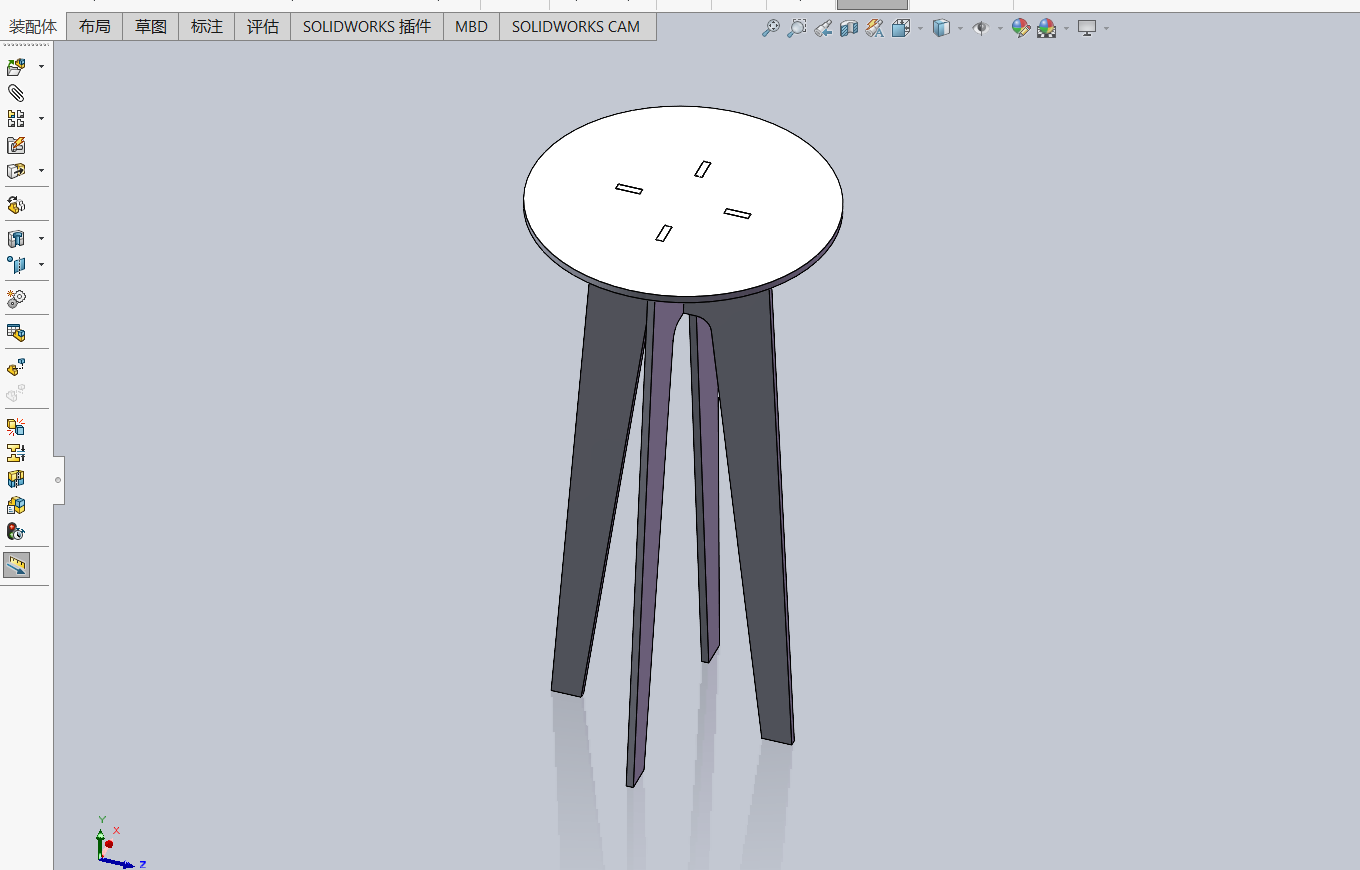This screenshot has height=870, width=1360.
Task: Click the greyed Explode Line Sketch icon
Action: [x=16, y=393]
